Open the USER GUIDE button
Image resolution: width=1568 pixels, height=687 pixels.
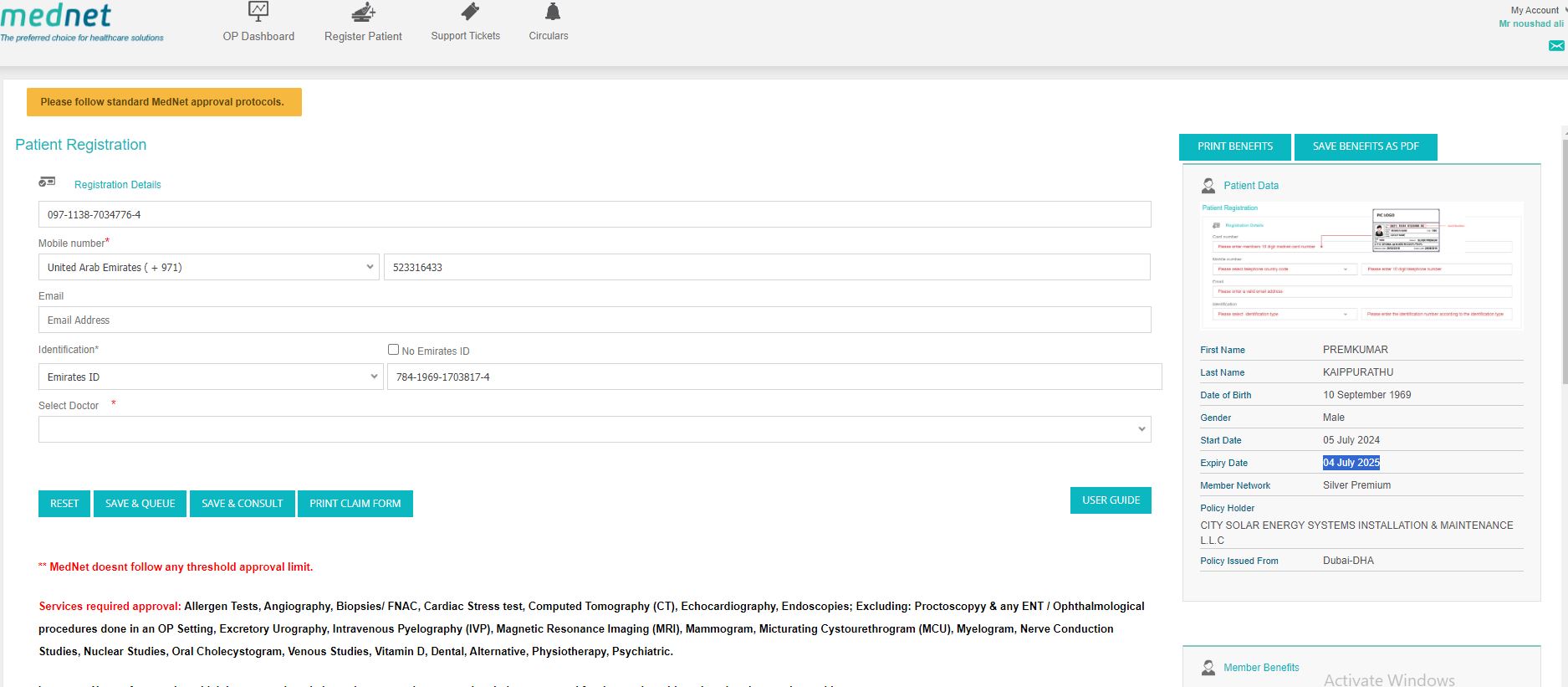(x=1111, y=500)
